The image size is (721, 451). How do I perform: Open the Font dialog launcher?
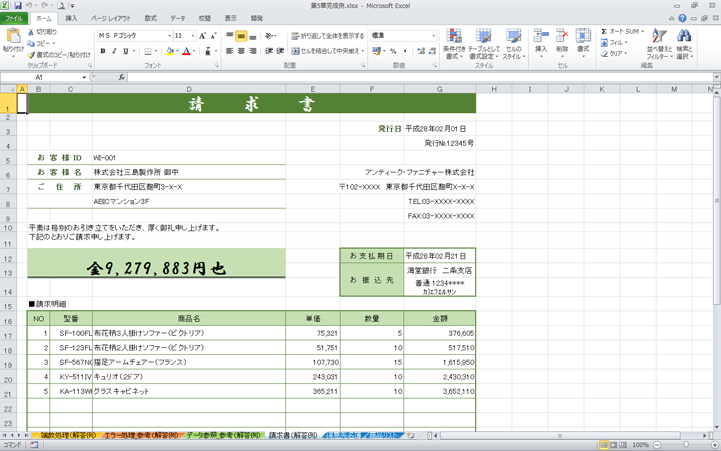216,66
